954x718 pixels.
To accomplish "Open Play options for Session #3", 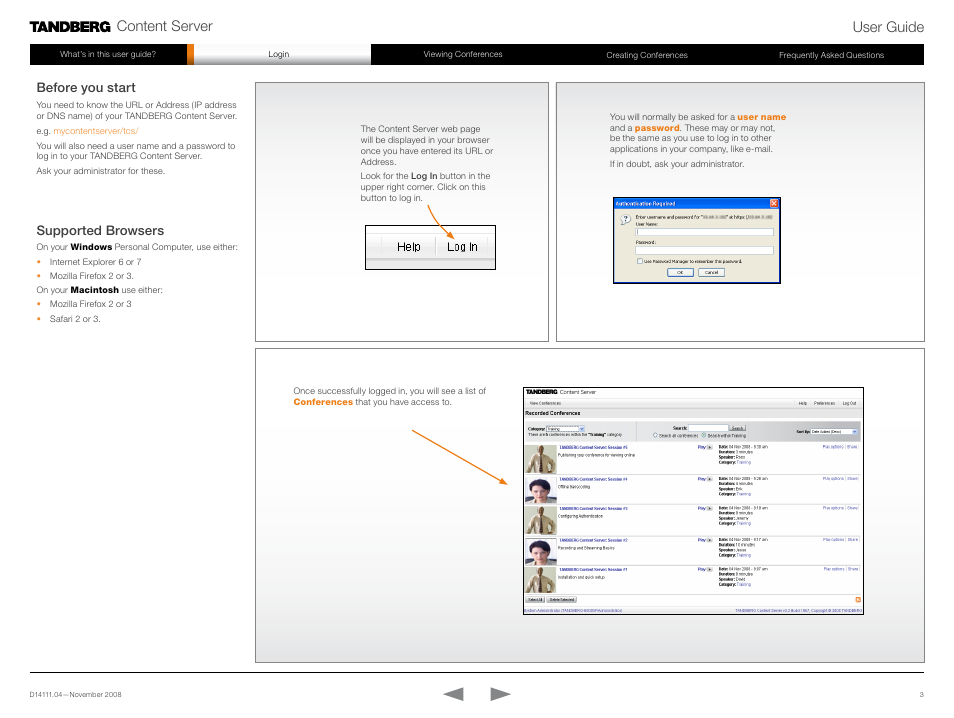I will point(833,508).
